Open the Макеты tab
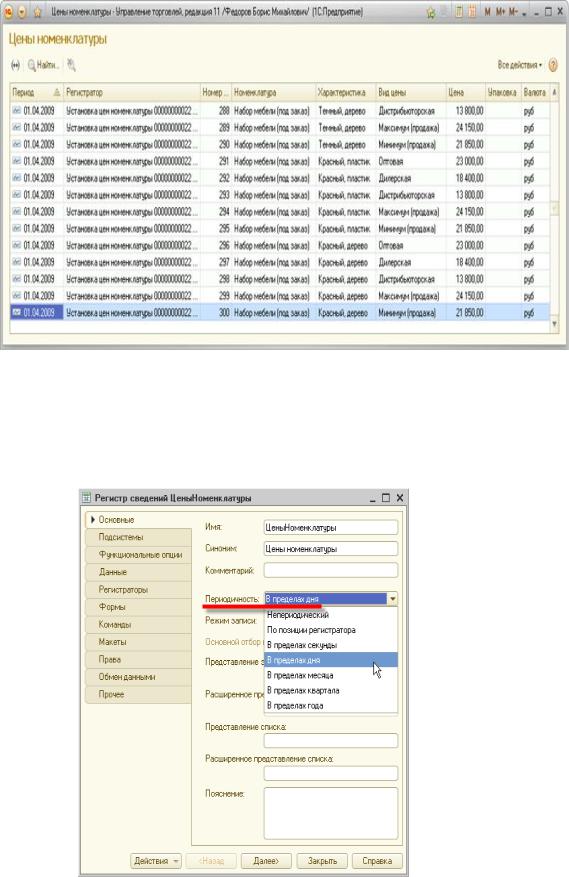 pos(138,642)
